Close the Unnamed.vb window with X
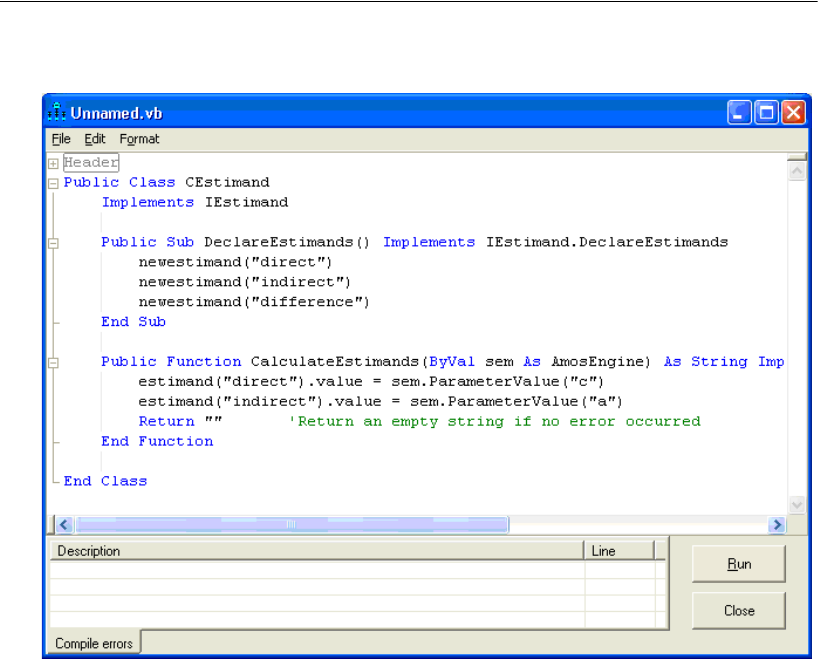Screen dimensions: 818x659 pos(793,112)
